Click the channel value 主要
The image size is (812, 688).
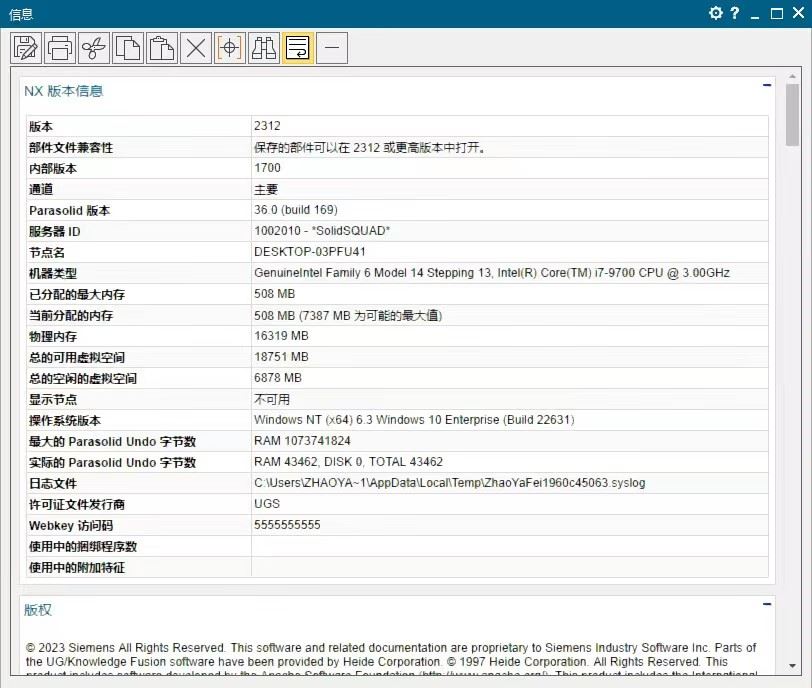point(266,189)
